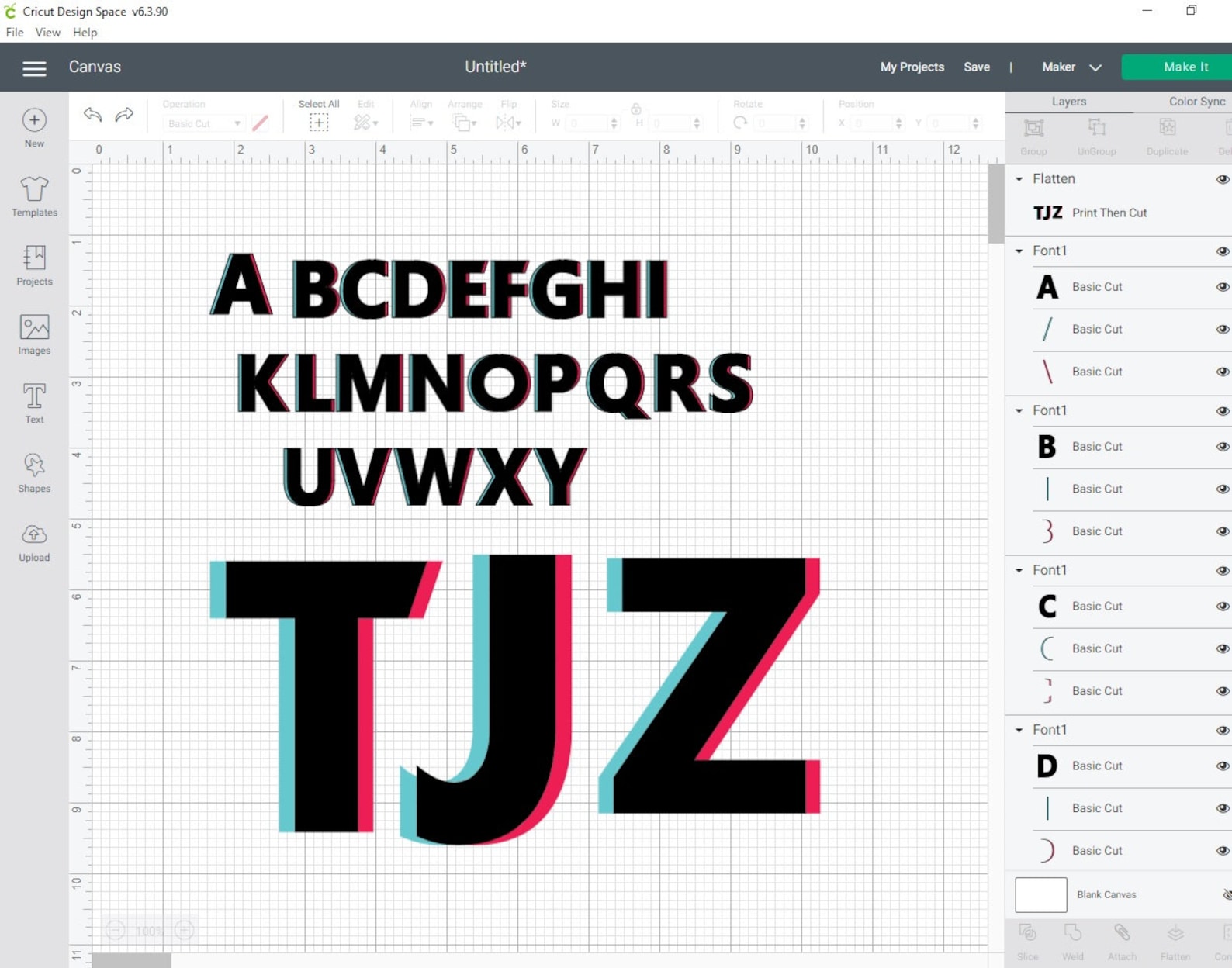Collapse the Flatten layer group
Image resolution: width=1232 pixels, height=968 pixels.
(x=1019, y=179)
